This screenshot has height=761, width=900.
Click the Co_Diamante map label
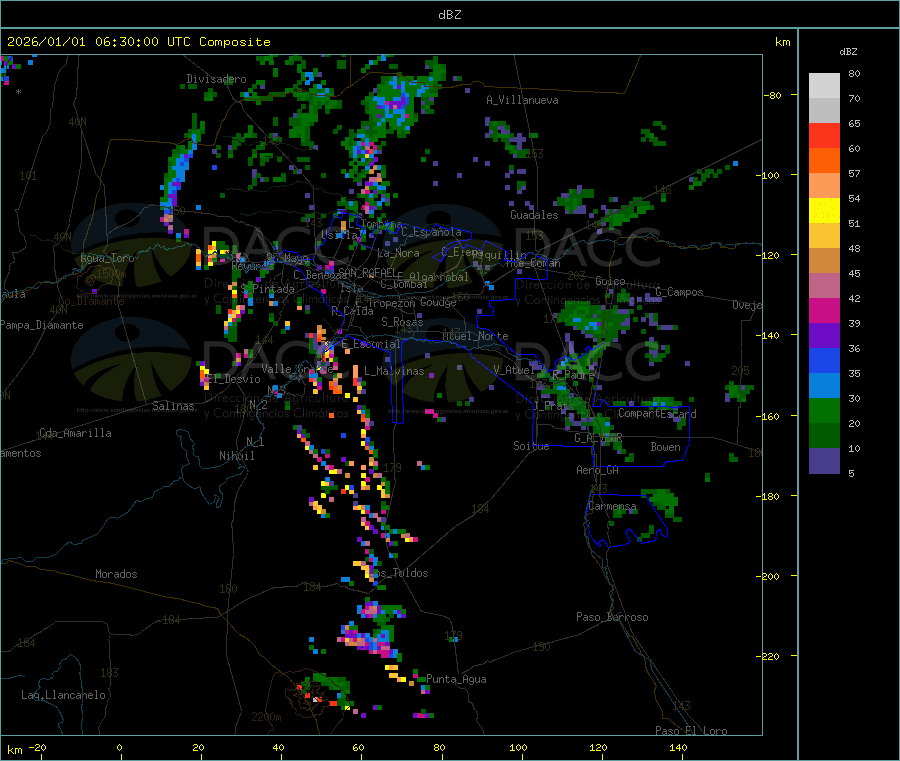91,301
